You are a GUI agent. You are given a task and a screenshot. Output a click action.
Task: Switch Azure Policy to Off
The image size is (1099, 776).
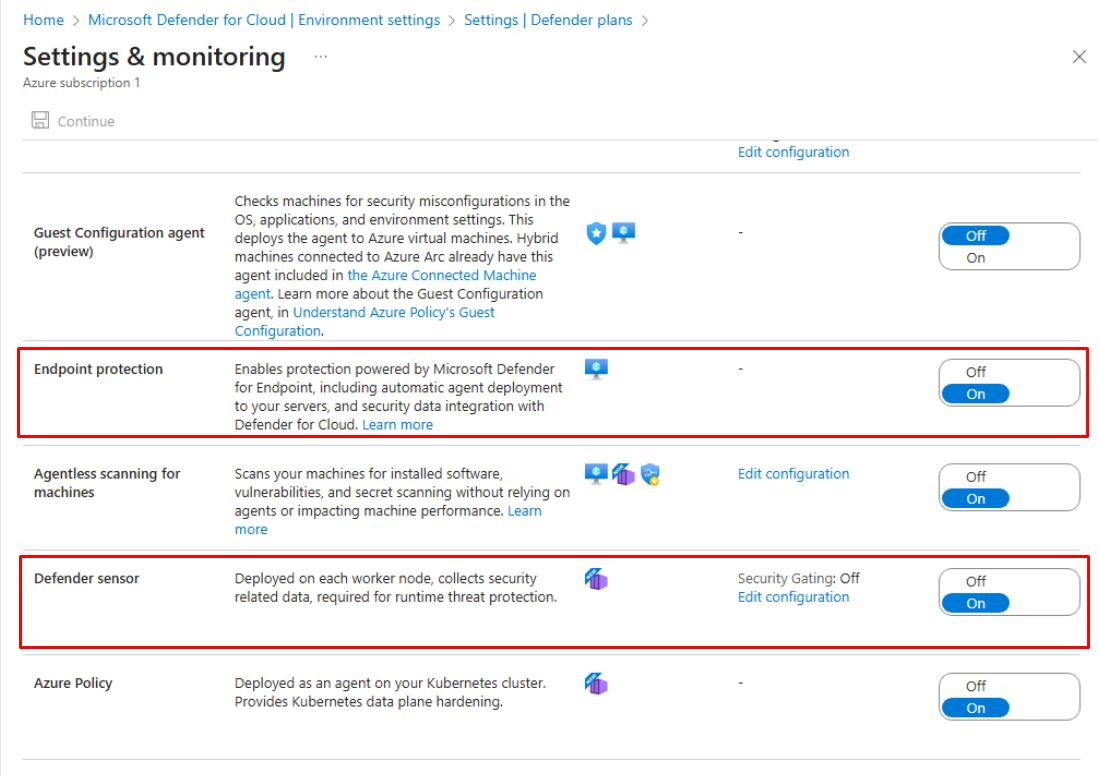(975, 686)
